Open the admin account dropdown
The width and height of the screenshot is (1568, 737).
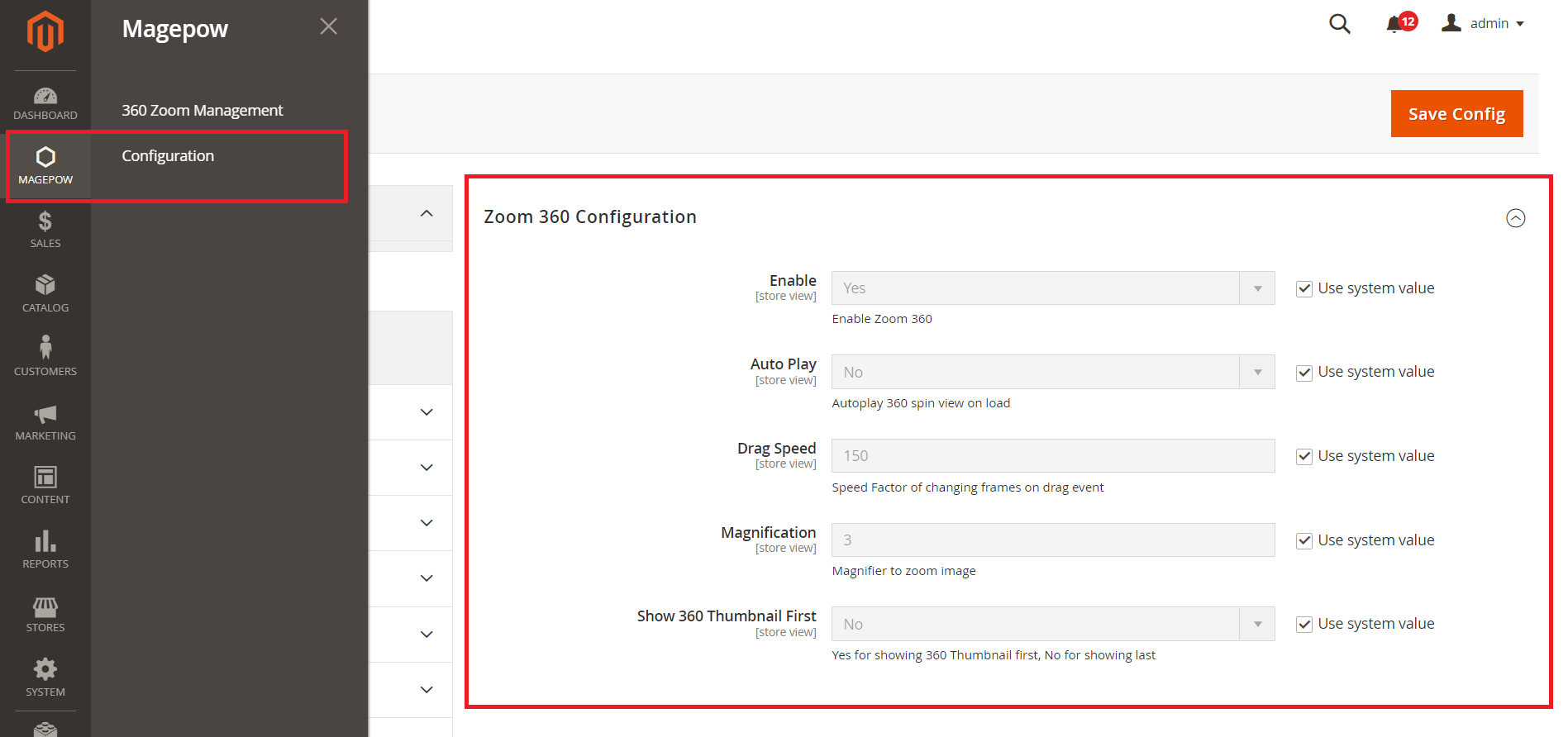(x=1484, y=24)
